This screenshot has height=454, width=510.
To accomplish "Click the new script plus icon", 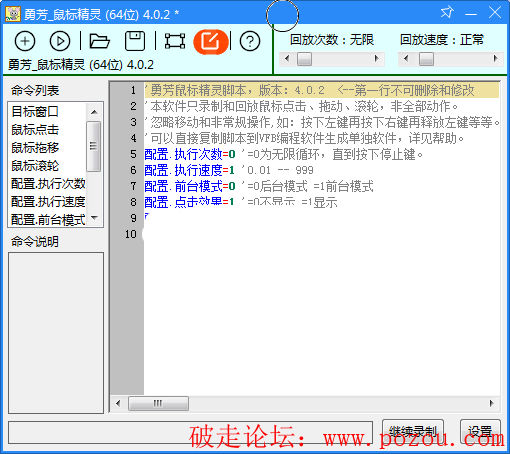I will tap(25, 41).
